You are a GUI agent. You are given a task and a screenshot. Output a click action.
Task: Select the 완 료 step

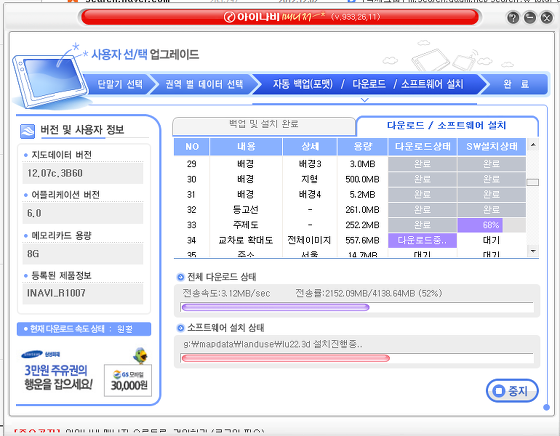[516, 84]
